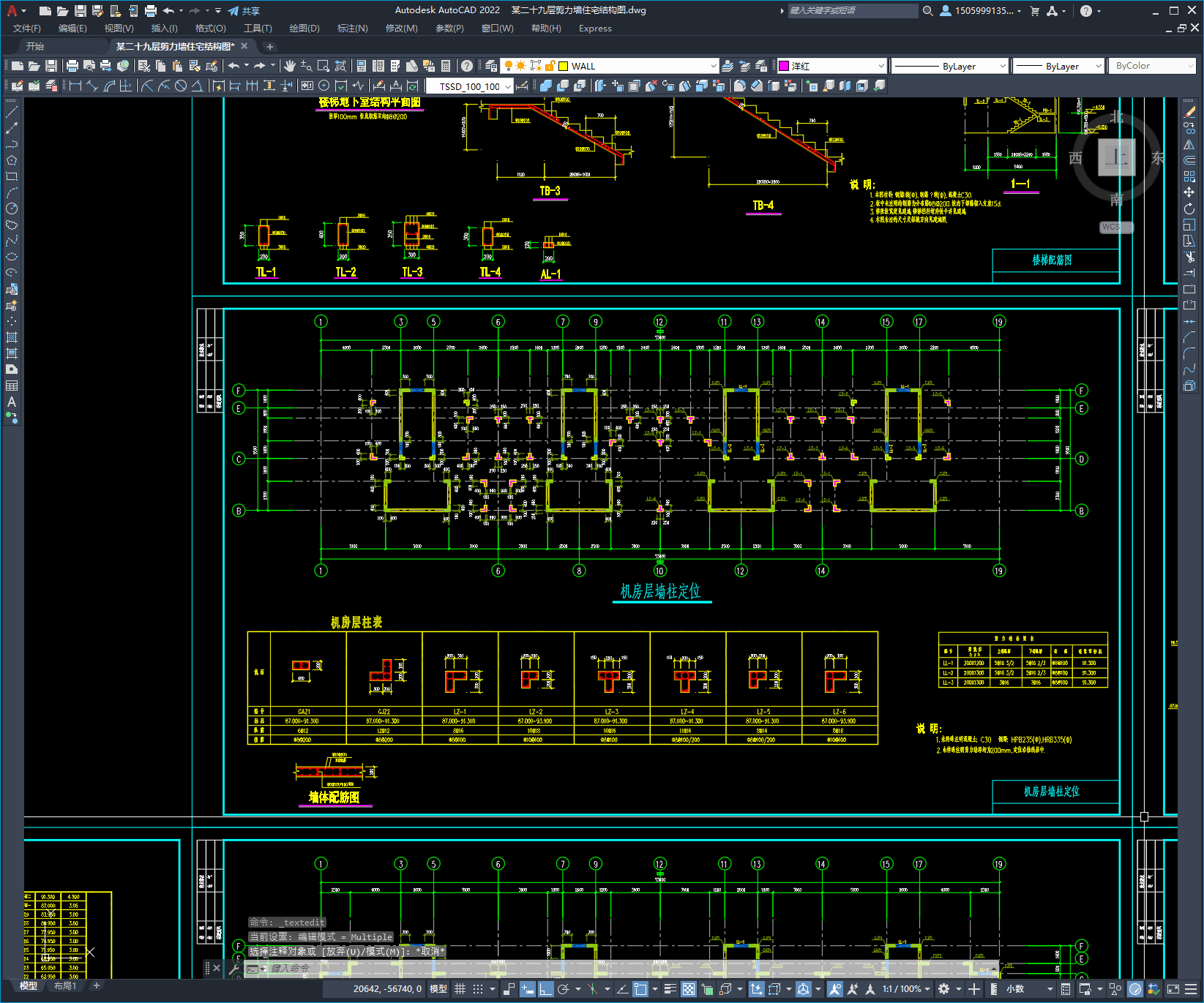Click the Insert Table tool icon
The width and height of the screenshot is (1204, 1003).
point(12,386)
